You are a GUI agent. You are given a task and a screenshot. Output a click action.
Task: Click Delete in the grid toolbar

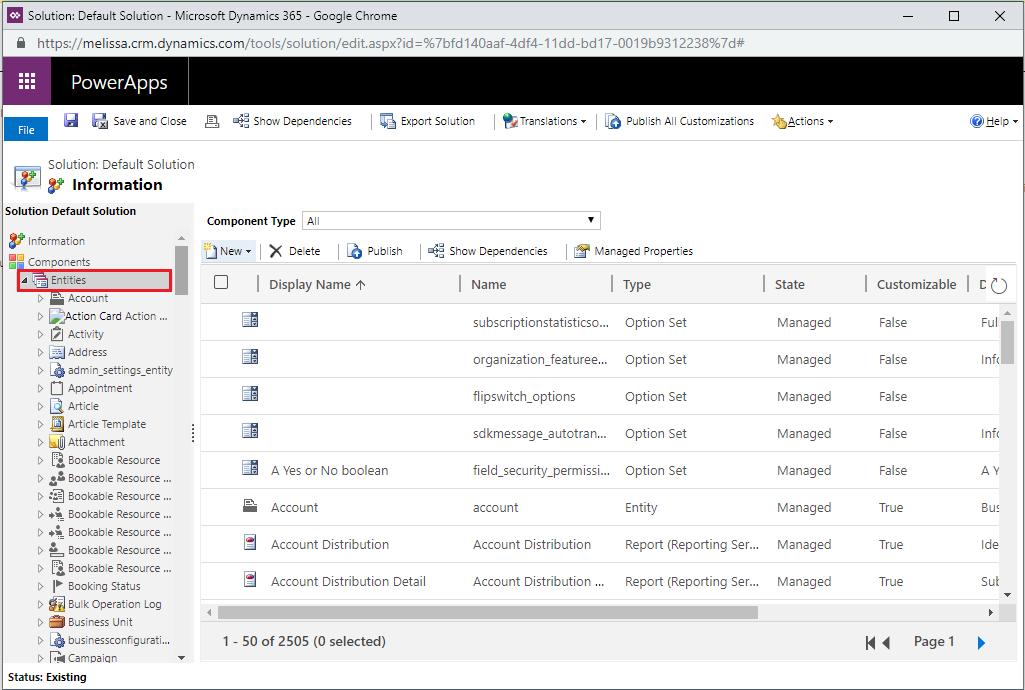[295, 251]
